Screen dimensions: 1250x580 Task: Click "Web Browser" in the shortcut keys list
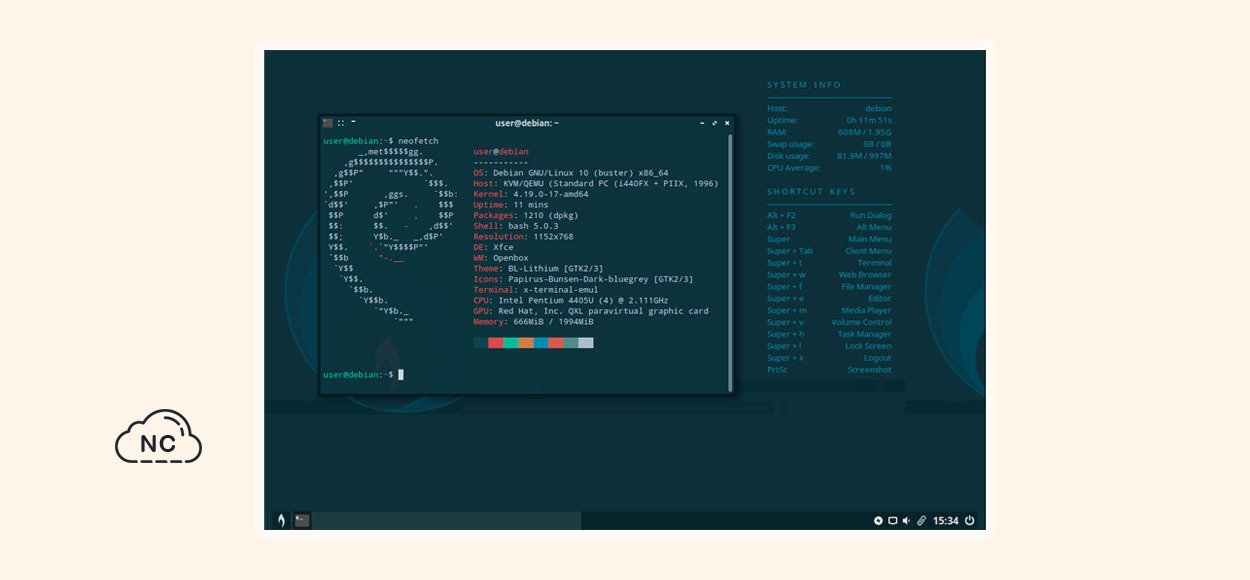(865, 275)
